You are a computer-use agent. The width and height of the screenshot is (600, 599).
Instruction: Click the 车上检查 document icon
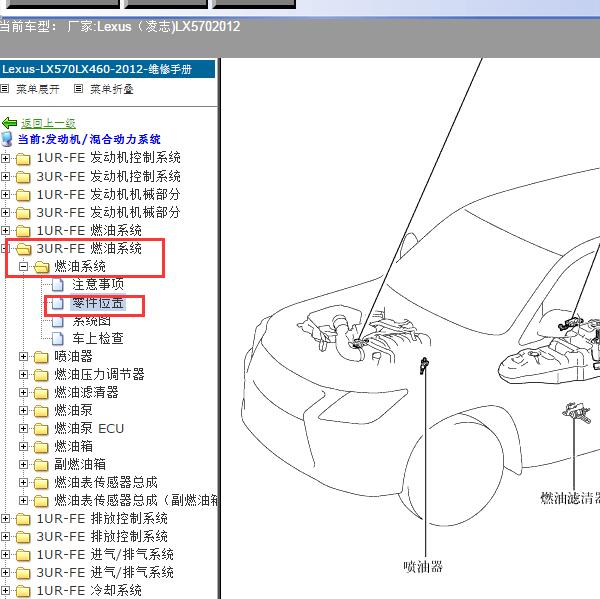pyautogui.click(x=58, y=339)
